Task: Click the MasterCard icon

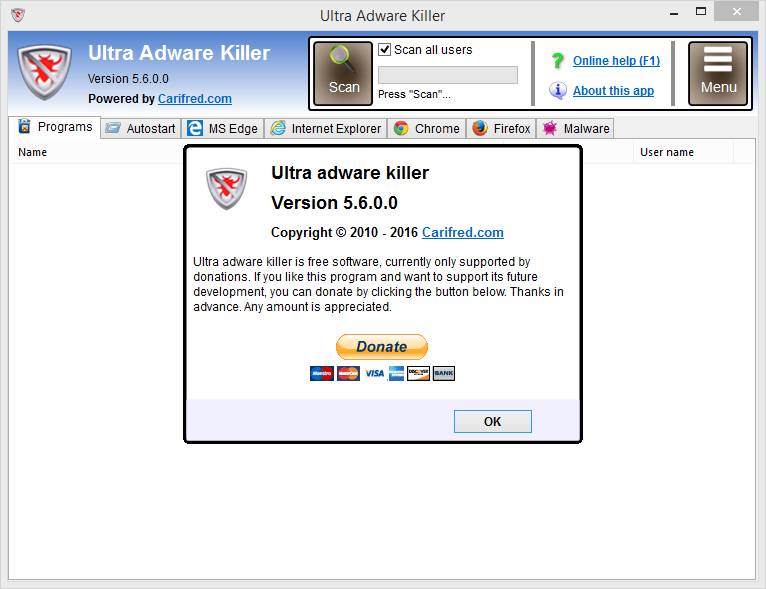Action: pyautogui.click(x=348, y=373)
